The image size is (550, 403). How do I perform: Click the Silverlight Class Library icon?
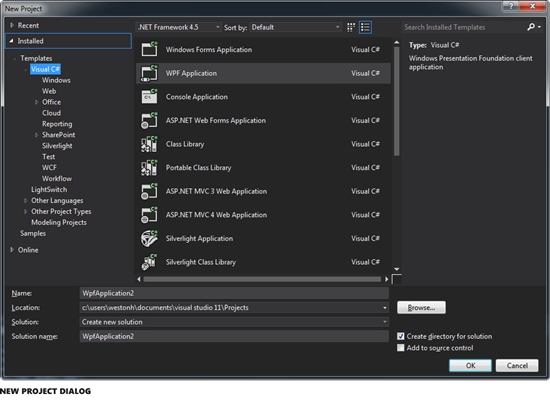tap(149, 262)
